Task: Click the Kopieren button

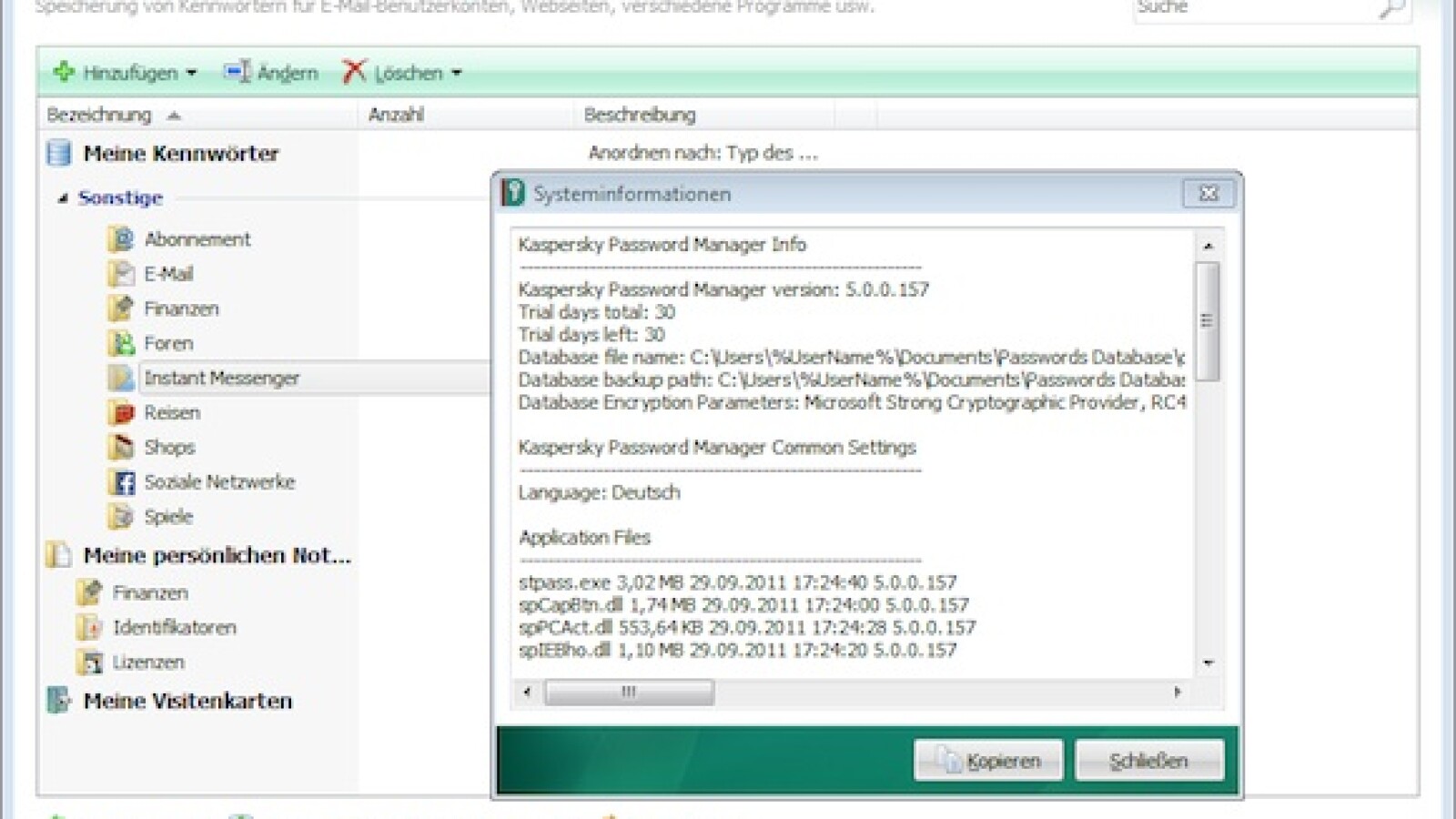Action: [988, 760]
